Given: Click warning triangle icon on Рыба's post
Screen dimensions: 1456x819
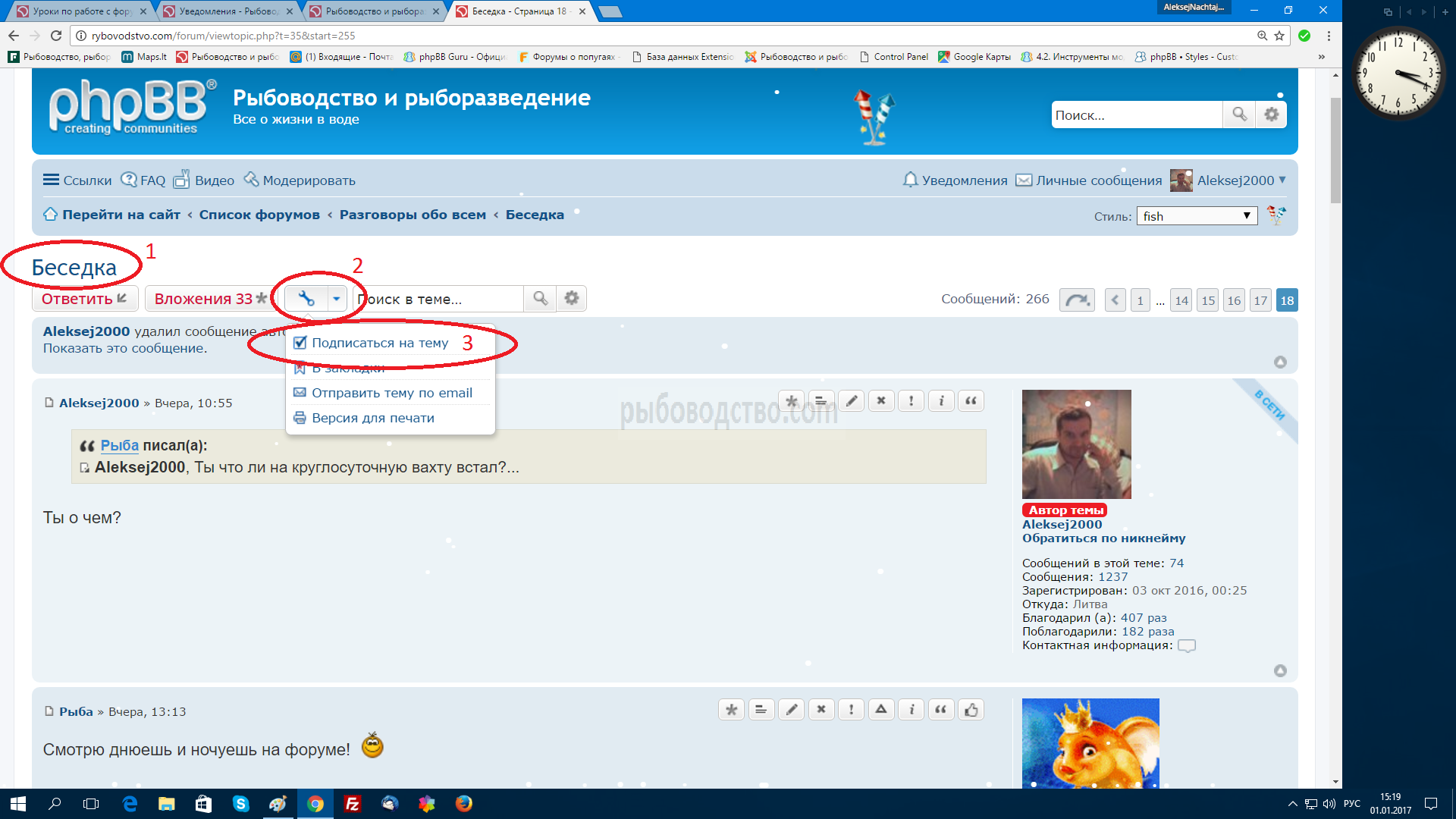Looking at the screenshot, I should coord(881,710).
